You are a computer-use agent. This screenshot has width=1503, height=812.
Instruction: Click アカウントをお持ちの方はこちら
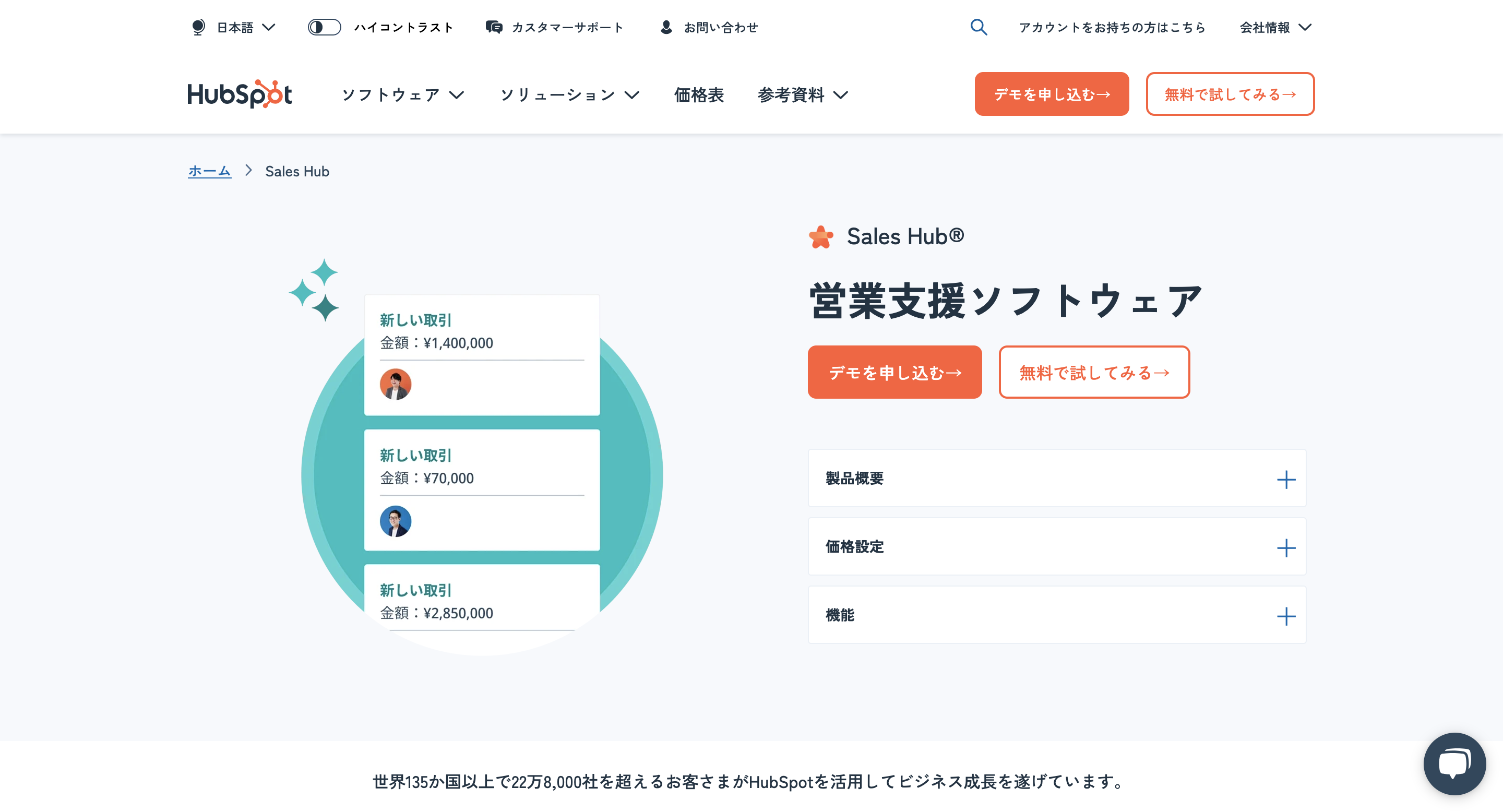pos(1112,27)
